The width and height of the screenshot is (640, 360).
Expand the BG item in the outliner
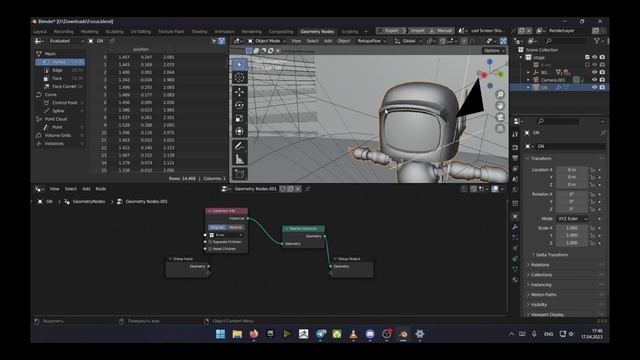pyautogui.click(x=529, y=72)
